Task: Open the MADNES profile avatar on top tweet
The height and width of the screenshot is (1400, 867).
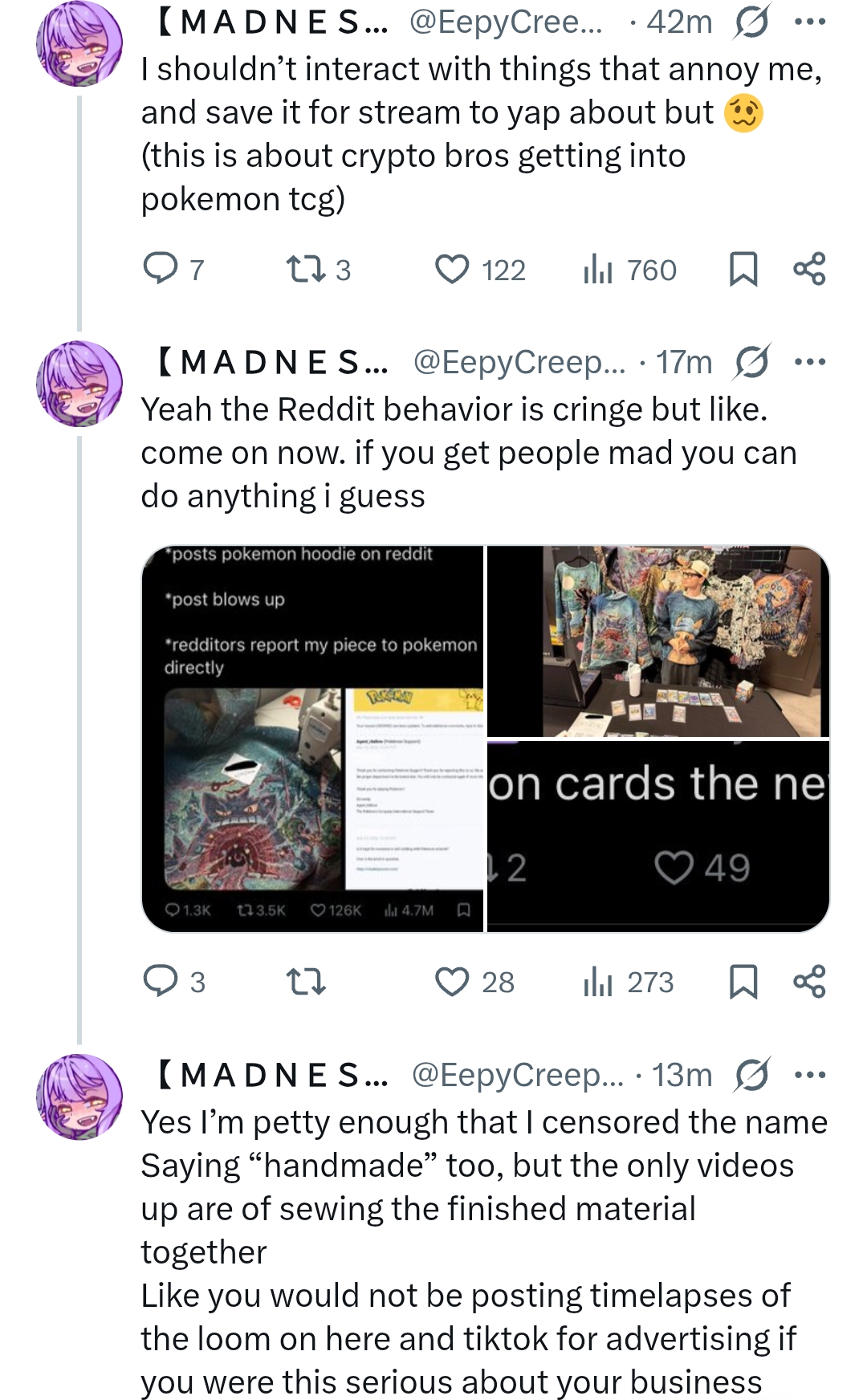Action: [x=79, y=44]
